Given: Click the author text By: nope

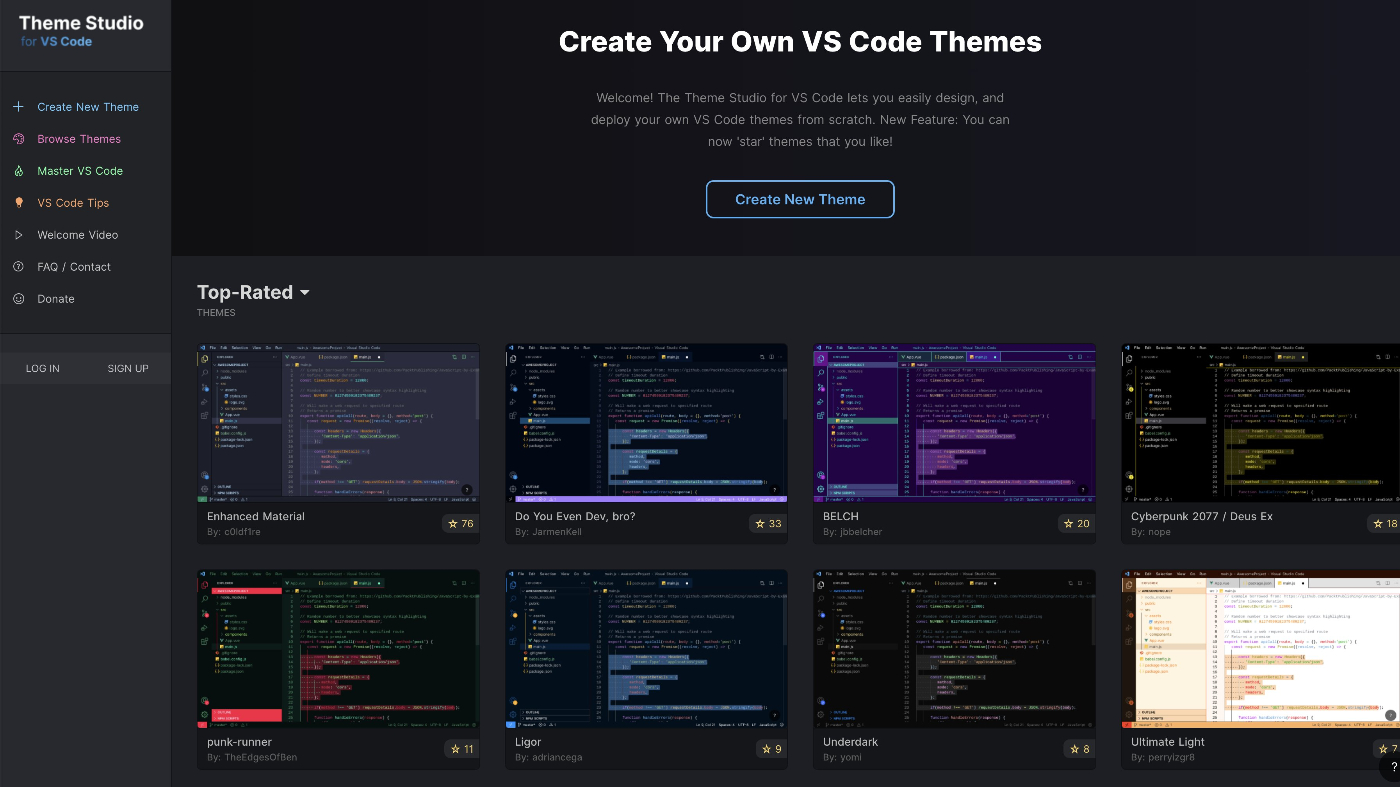Looking at the screenshot, I should click(x=1151, y=532).
